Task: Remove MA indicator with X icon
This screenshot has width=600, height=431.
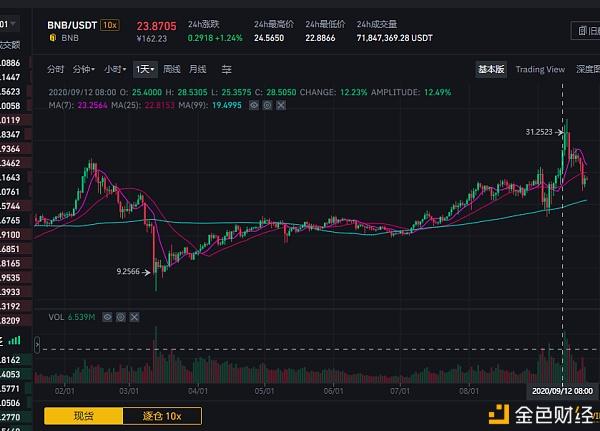Action: [281, 105]
